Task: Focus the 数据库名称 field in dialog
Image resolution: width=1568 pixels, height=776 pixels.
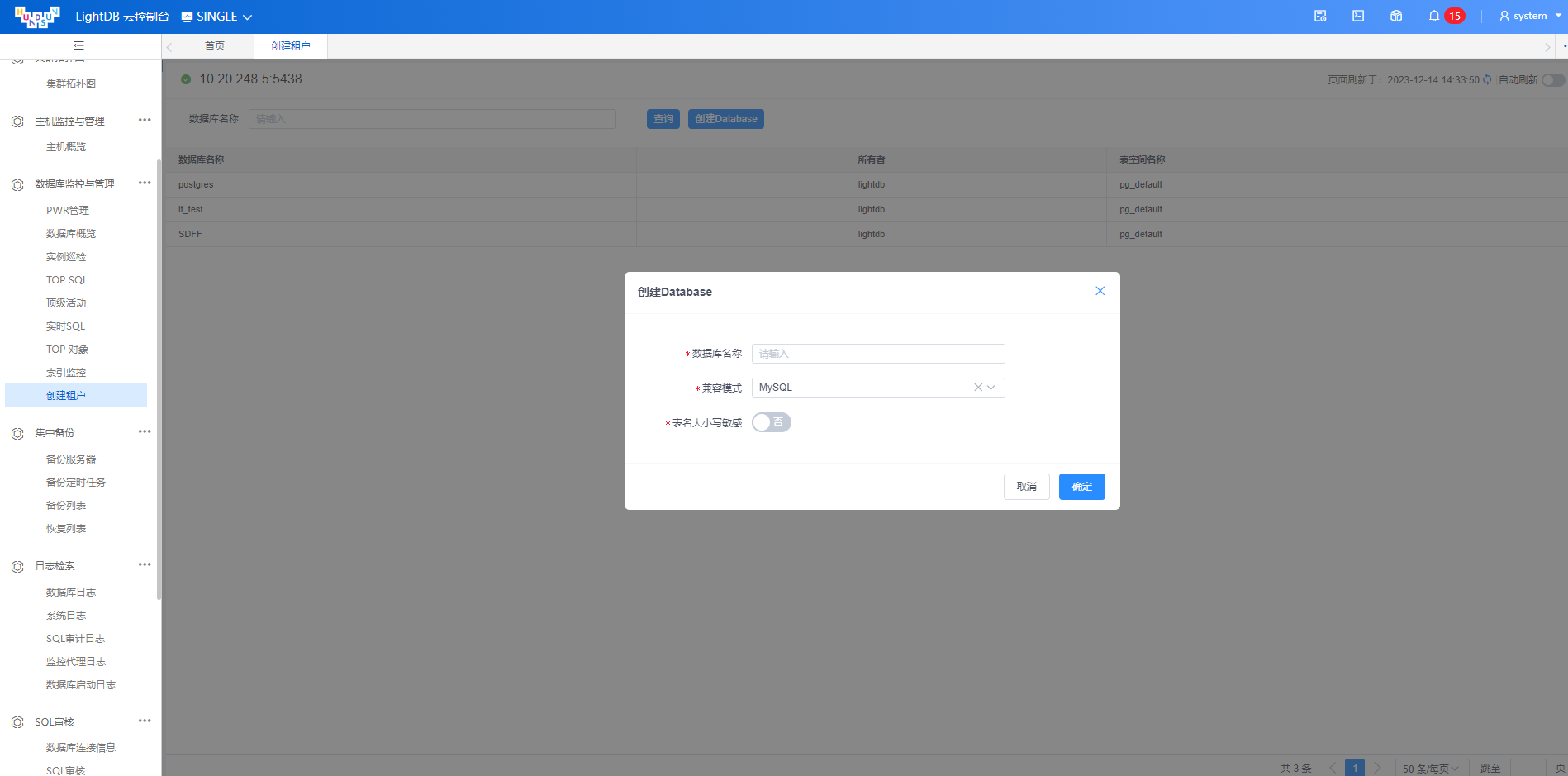Action: coord(878,354)
